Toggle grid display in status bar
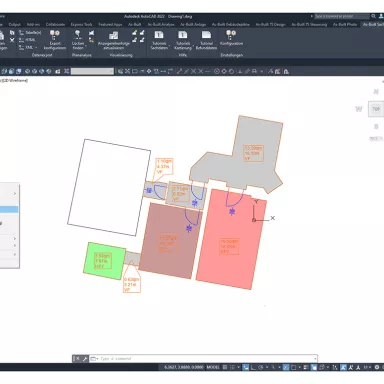 225,367
